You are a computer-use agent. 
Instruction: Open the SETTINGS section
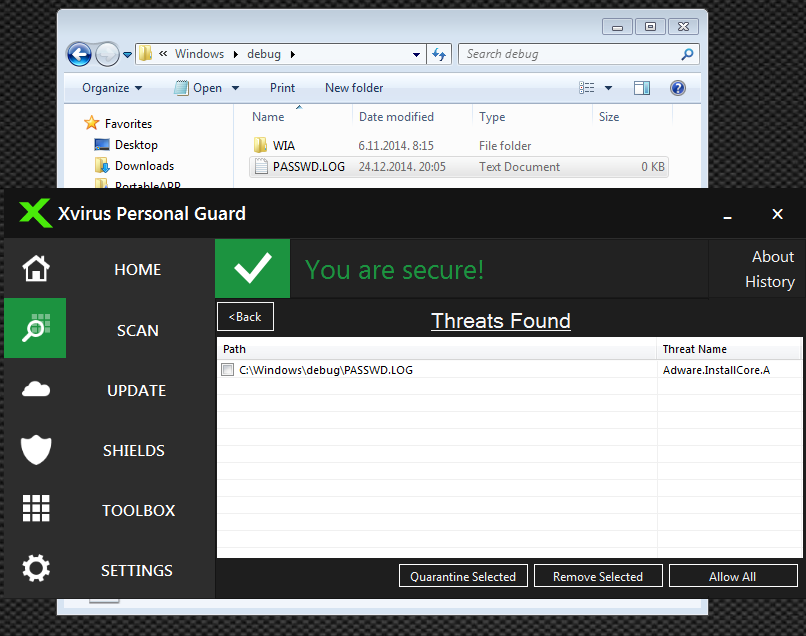(x=137, y=570)
